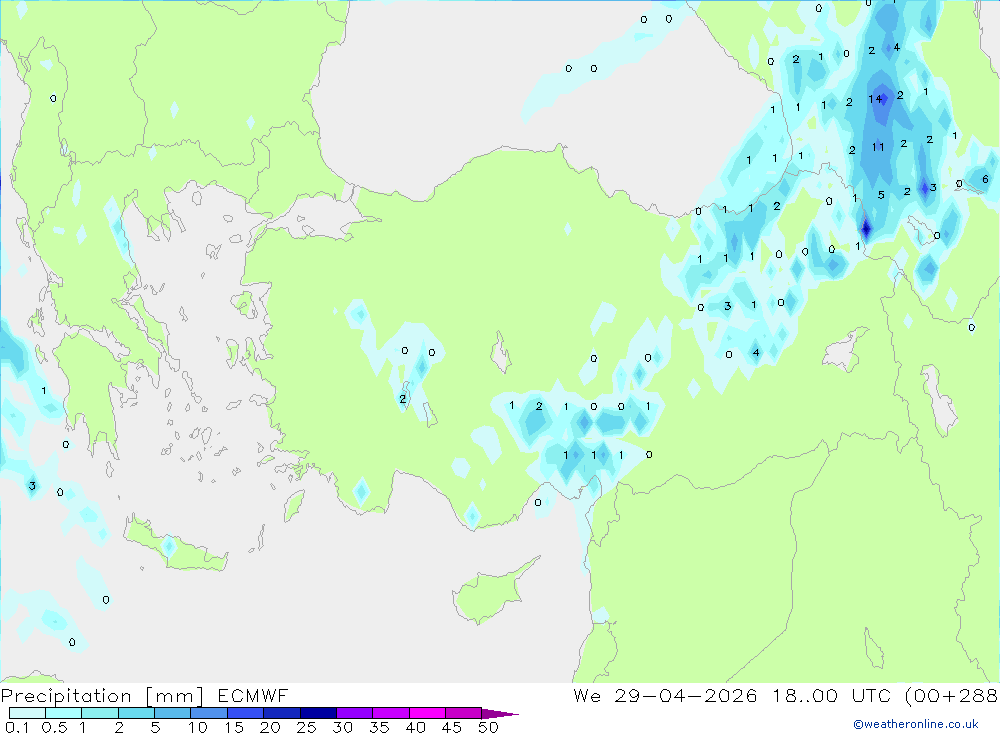Viewport: 1000px width, 733px height.
Task: Click the 20–25 mm legend color box
Action: 282,713
